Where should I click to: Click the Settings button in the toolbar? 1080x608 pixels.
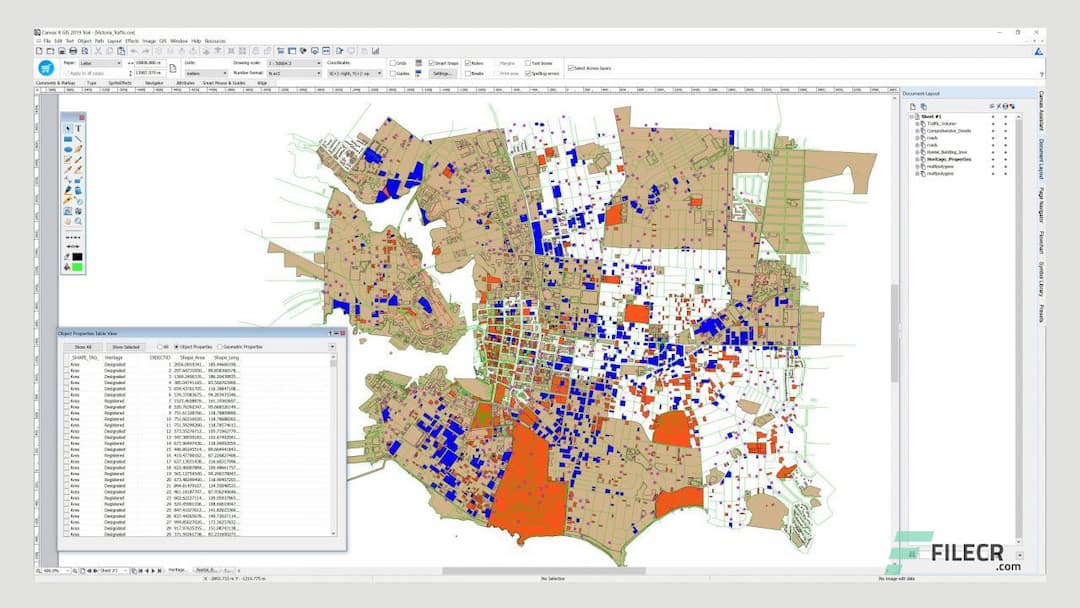(x=443, y=73)
